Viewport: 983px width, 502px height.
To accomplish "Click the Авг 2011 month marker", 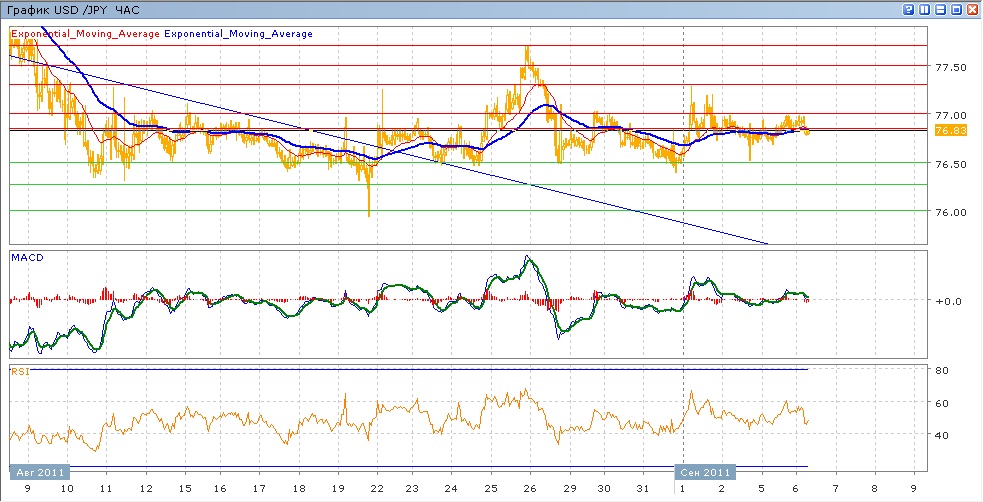I will 39,471.
